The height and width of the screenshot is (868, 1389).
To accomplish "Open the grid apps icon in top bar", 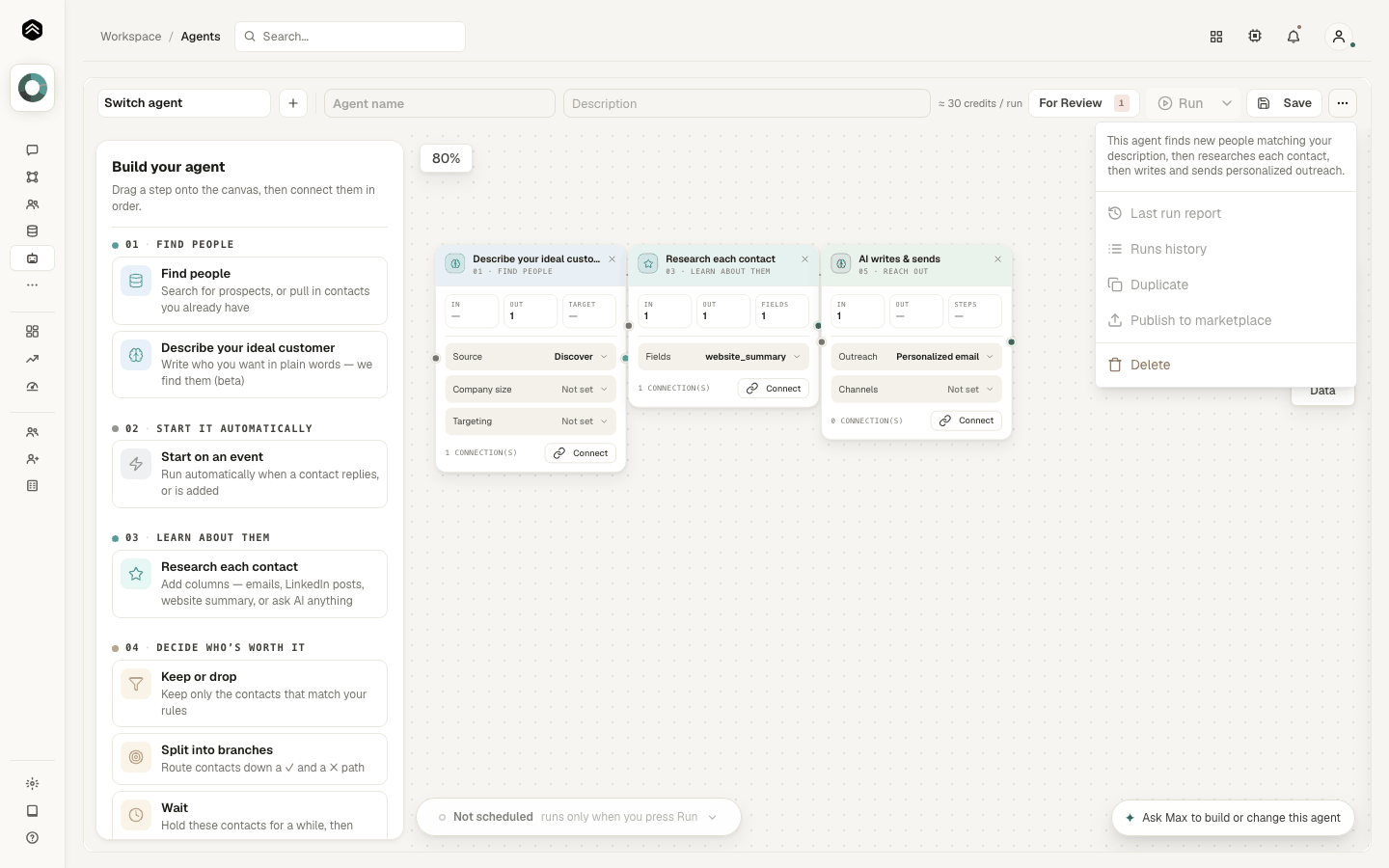I will click(1216, 37).
